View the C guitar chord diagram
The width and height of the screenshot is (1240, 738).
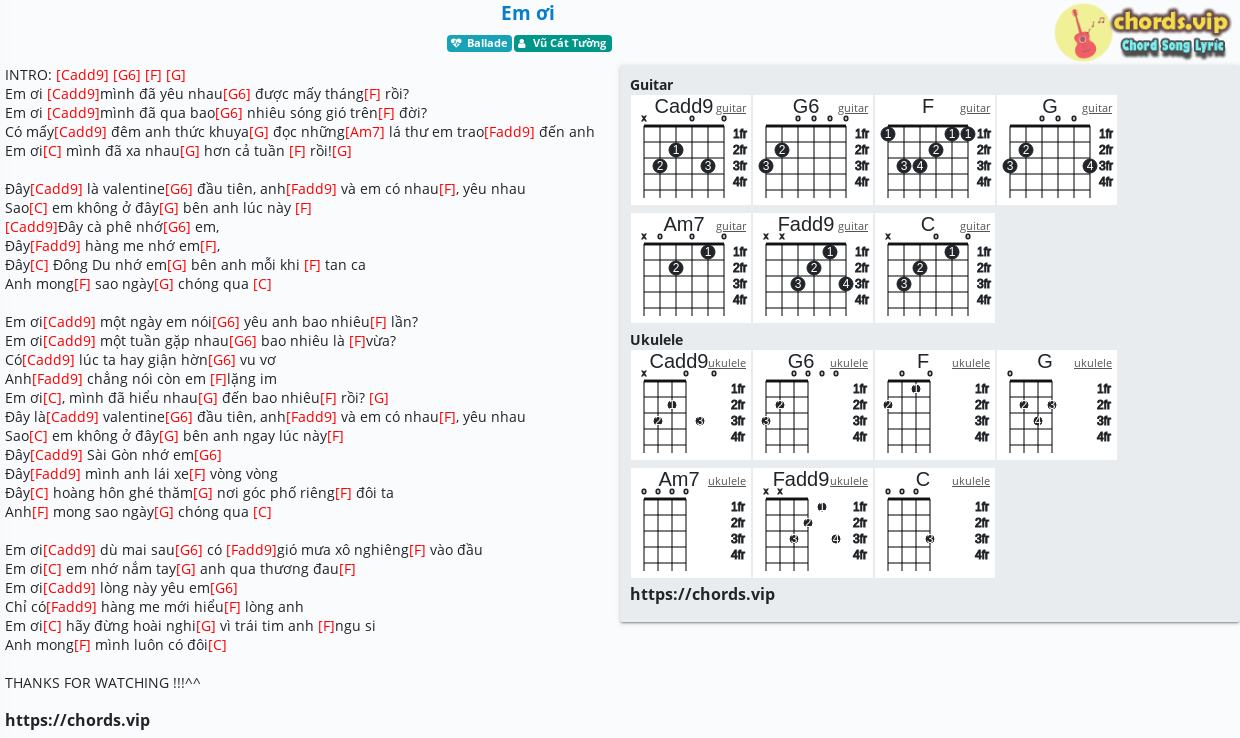tap(935, 268)
